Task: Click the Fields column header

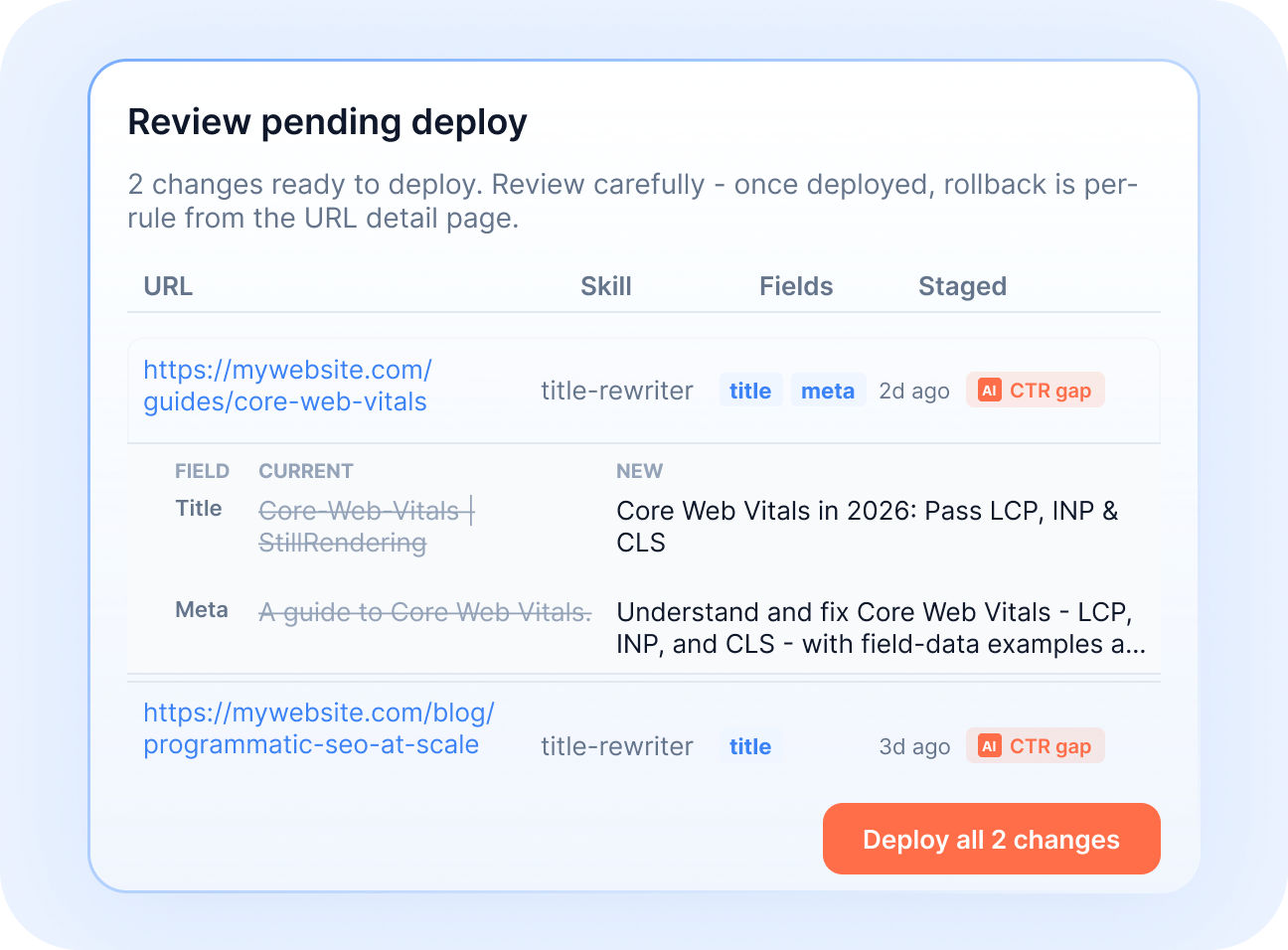Action: 796,286
